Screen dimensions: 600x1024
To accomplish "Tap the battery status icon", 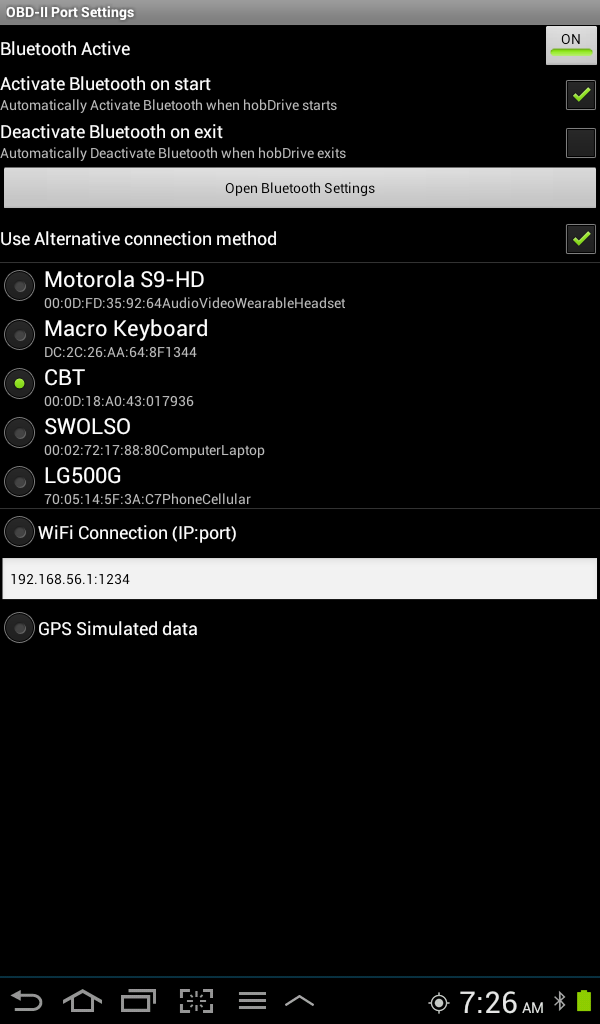I will click(584, 1001).
